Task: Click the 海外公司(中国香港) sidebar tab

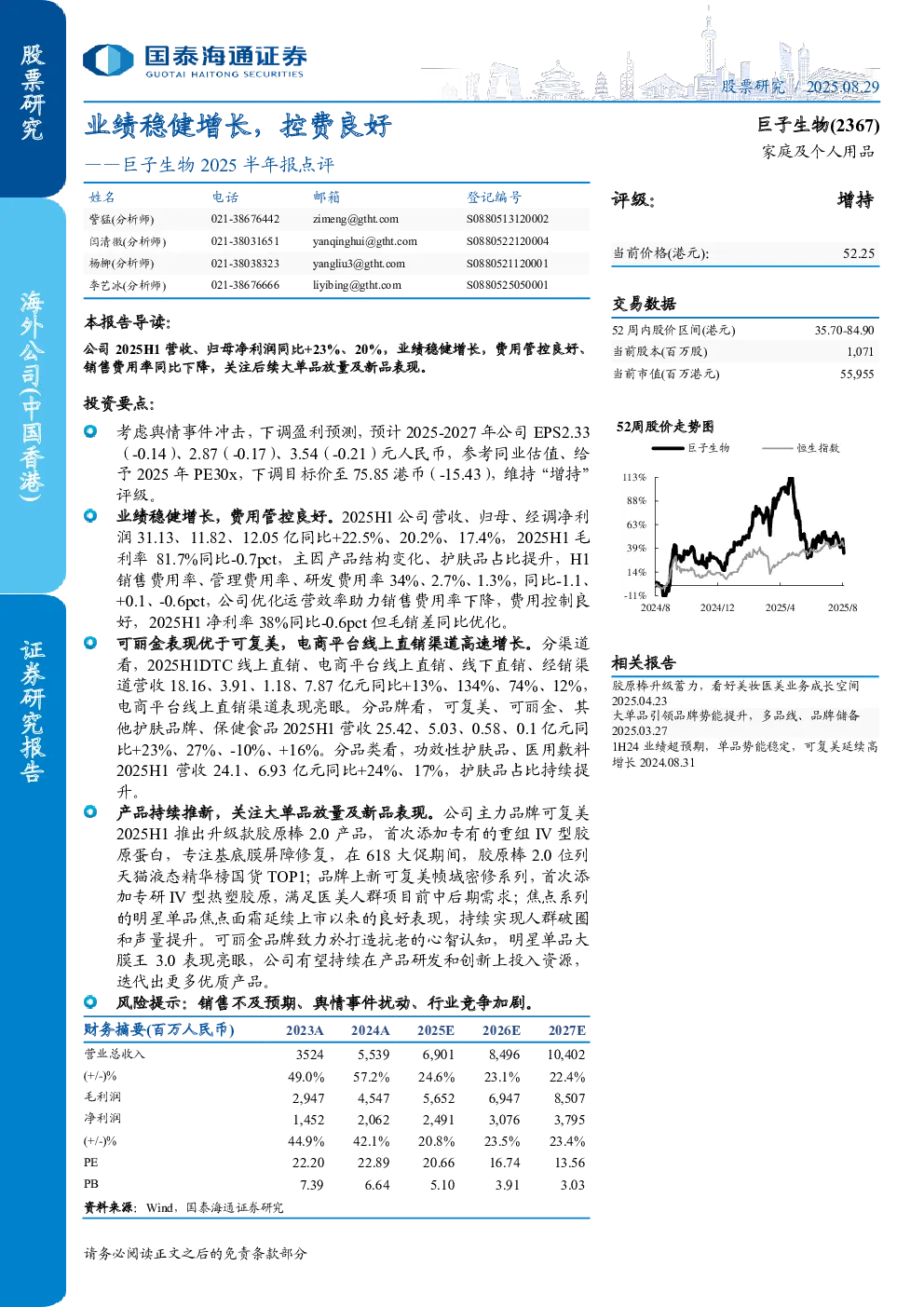Action: pos(33,395)
